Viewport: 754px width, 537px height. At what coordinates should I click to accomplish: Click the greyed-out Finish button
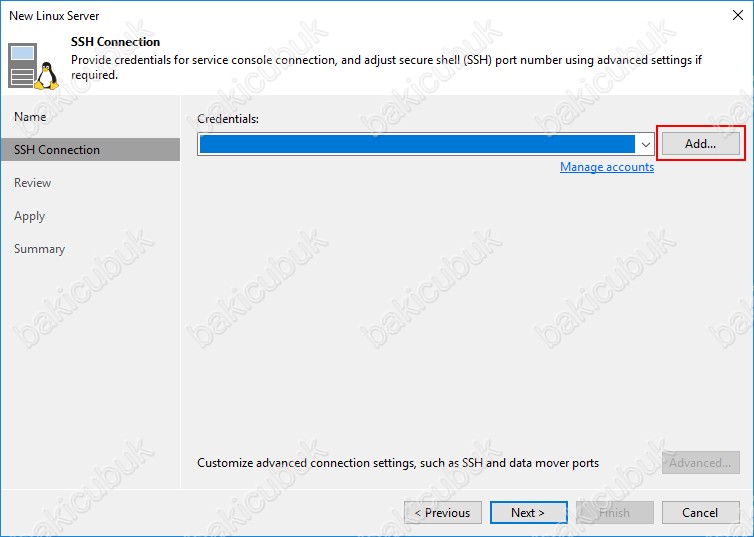(x=615, y=512)
